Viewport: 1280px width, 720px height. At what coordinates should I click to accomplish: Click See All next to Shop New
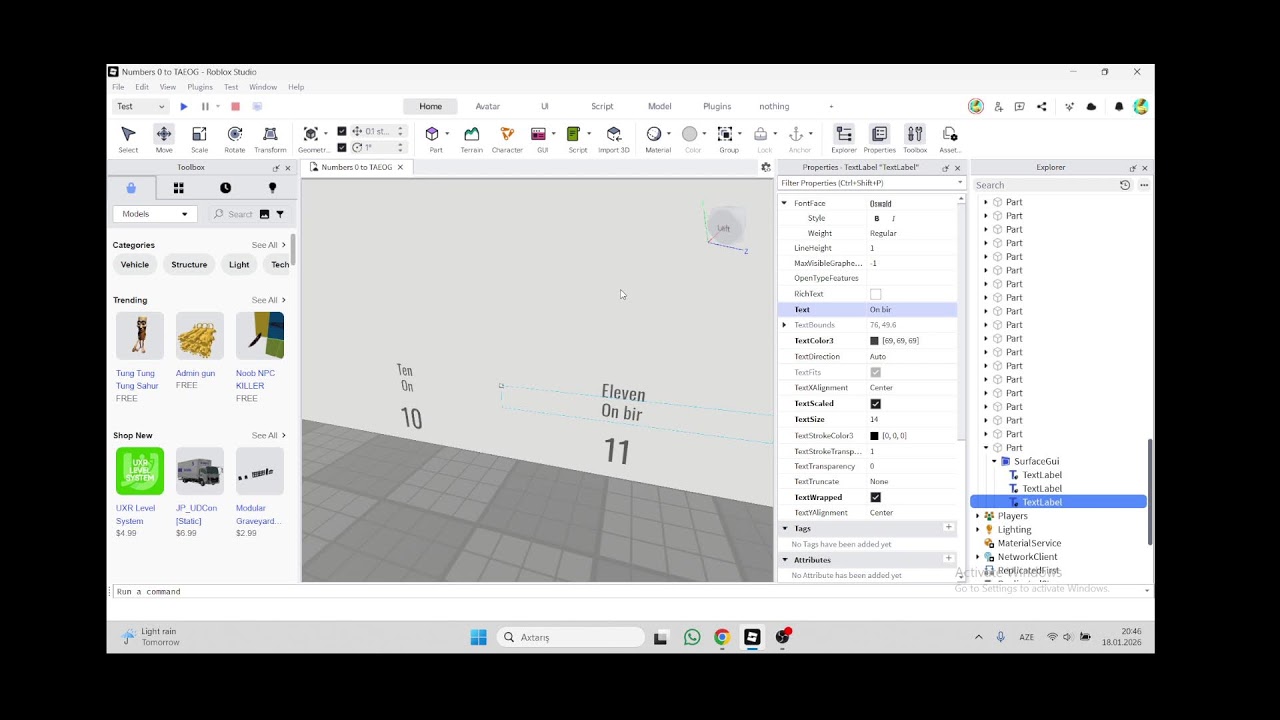(x=268, y=435)
